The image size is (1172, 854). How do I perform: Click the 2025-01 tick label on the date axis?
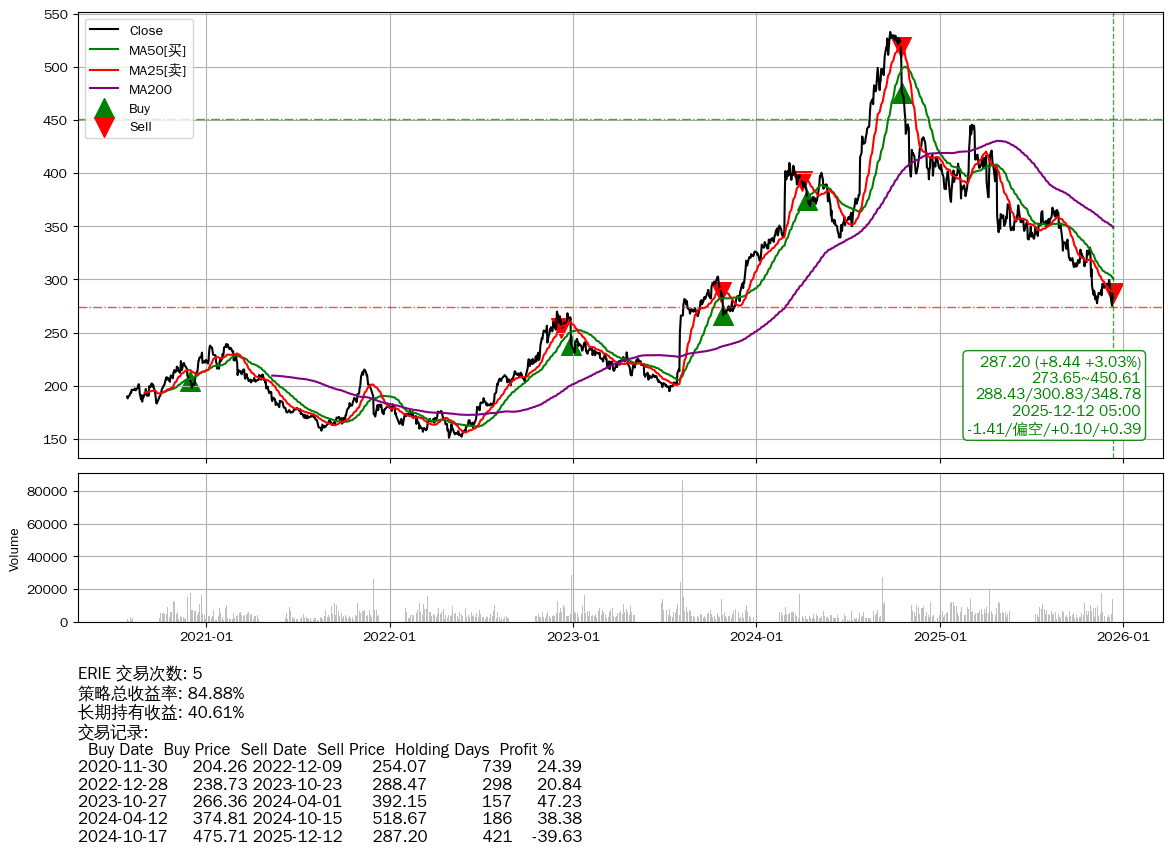point(940,636)
